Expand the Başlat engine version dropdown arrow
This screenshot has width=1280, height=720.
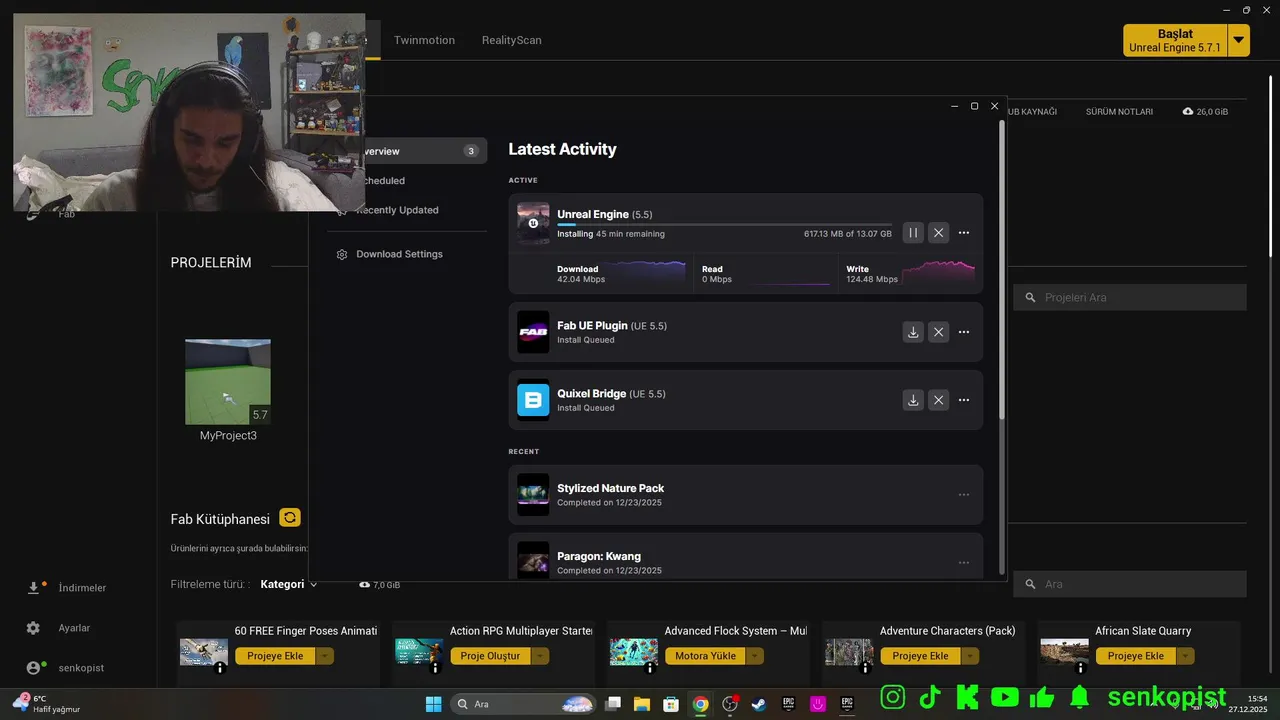1239,40
